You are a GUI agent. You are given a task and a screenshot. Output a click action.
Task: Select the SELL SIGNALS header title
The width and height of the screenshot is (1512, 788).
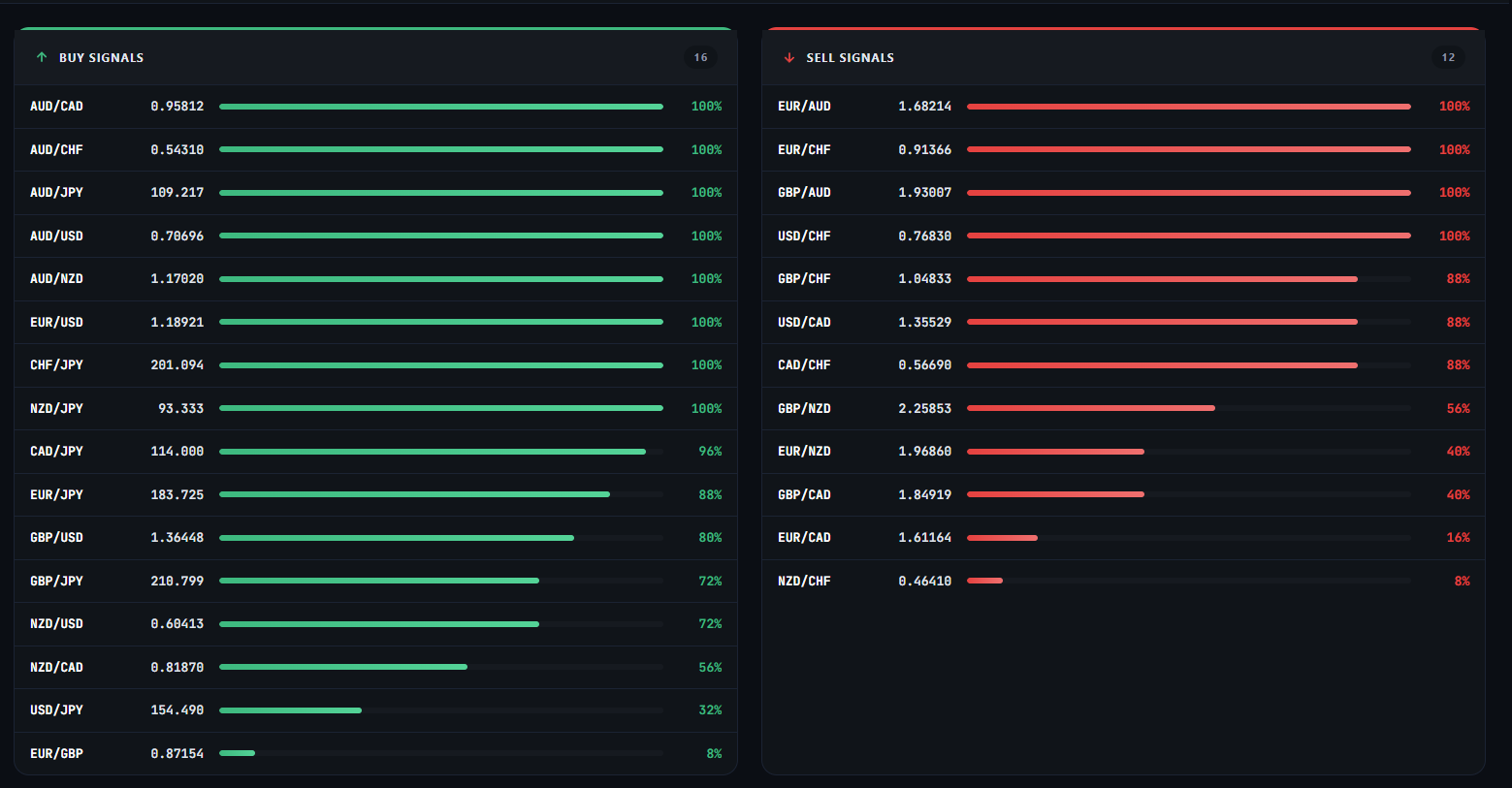[x=850, y=58]
